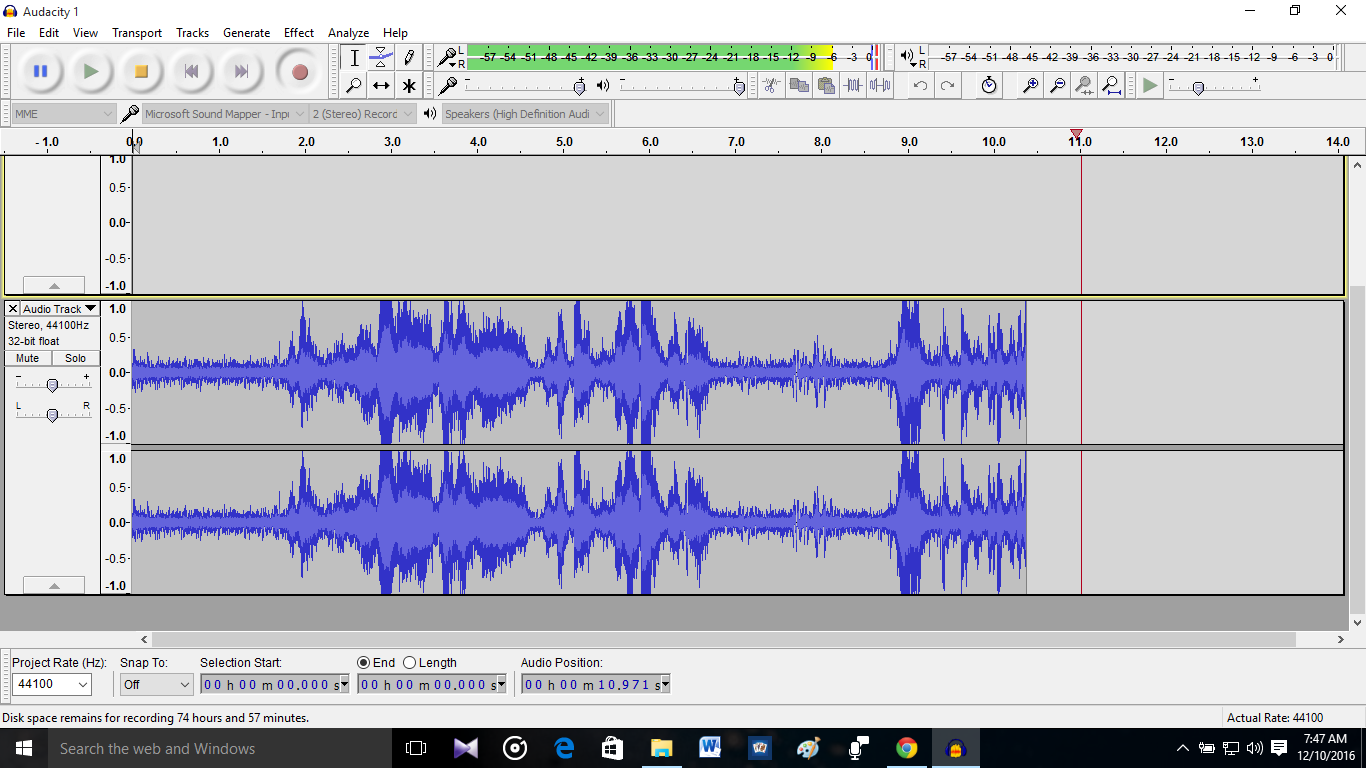1366x768 pixels.
Task: Skip to End of the track
Action: (x=241, y=71)
